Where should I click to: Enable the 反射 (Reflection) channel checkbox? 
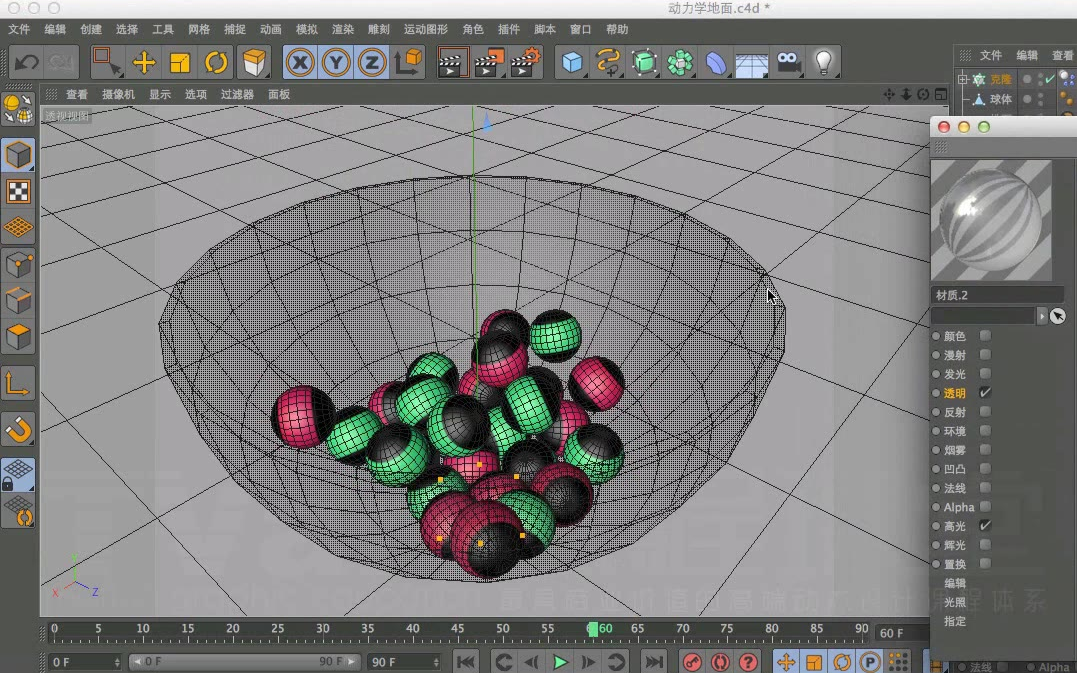pyautogui.click(x=985, y=412)
